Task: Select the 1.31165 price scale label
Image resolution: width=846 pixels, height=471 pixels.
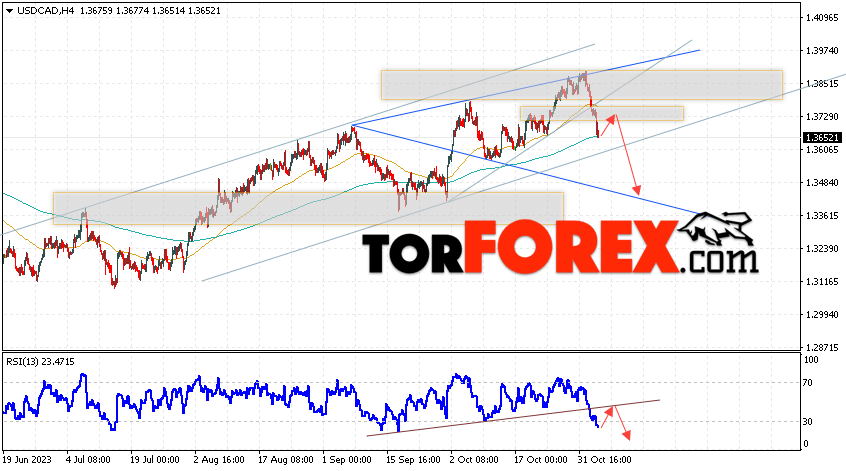Action: [x=822, y=281]
